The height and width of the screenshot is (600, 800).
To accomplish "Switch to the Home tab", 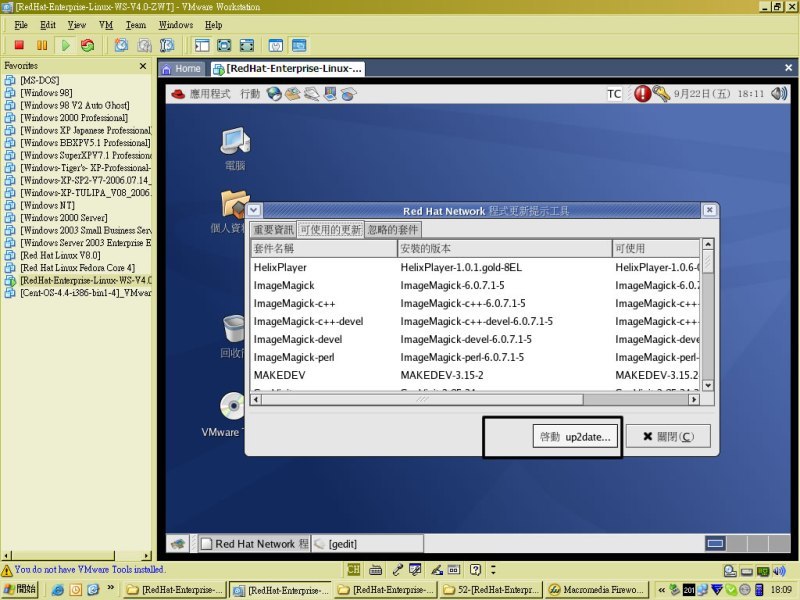I will pos(182,68).
